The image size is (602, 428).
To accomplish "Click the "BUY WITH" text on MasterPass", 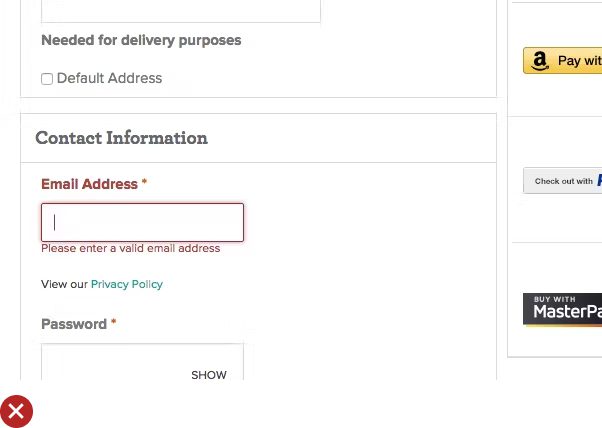I will pos(555,299).
